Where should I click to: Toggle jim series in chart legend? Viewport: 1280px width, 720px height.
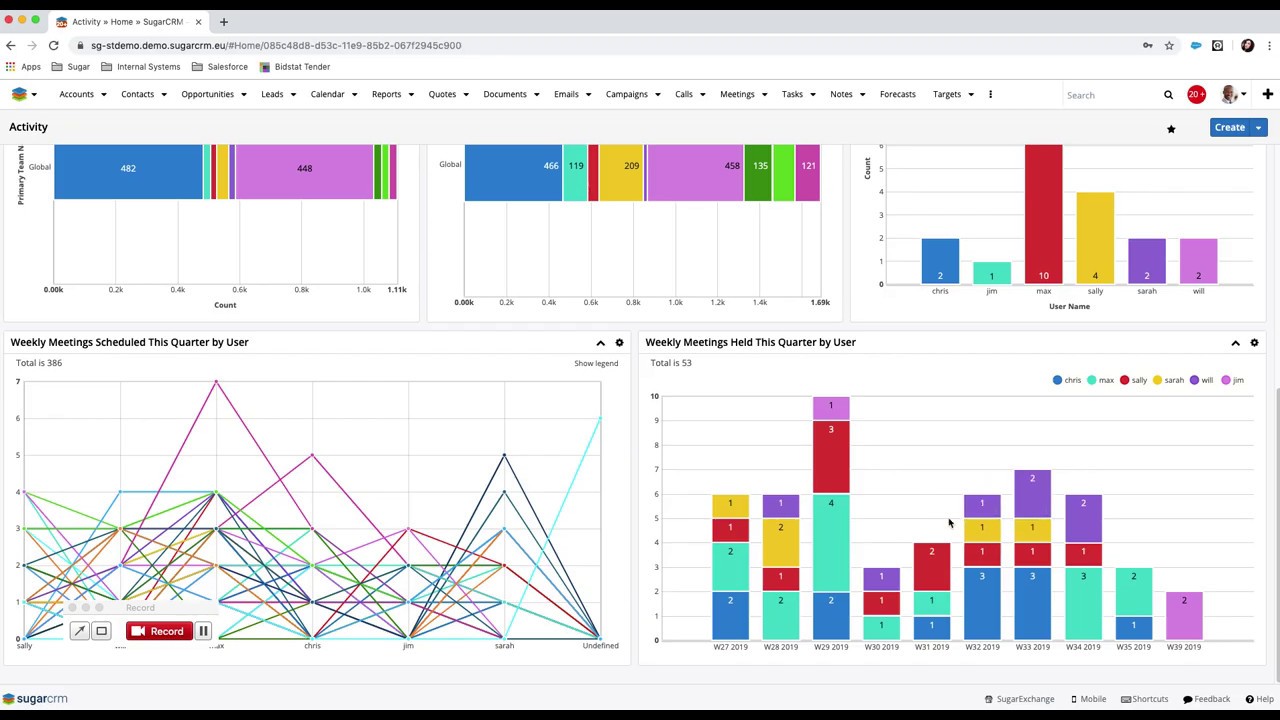(1232, 380)
